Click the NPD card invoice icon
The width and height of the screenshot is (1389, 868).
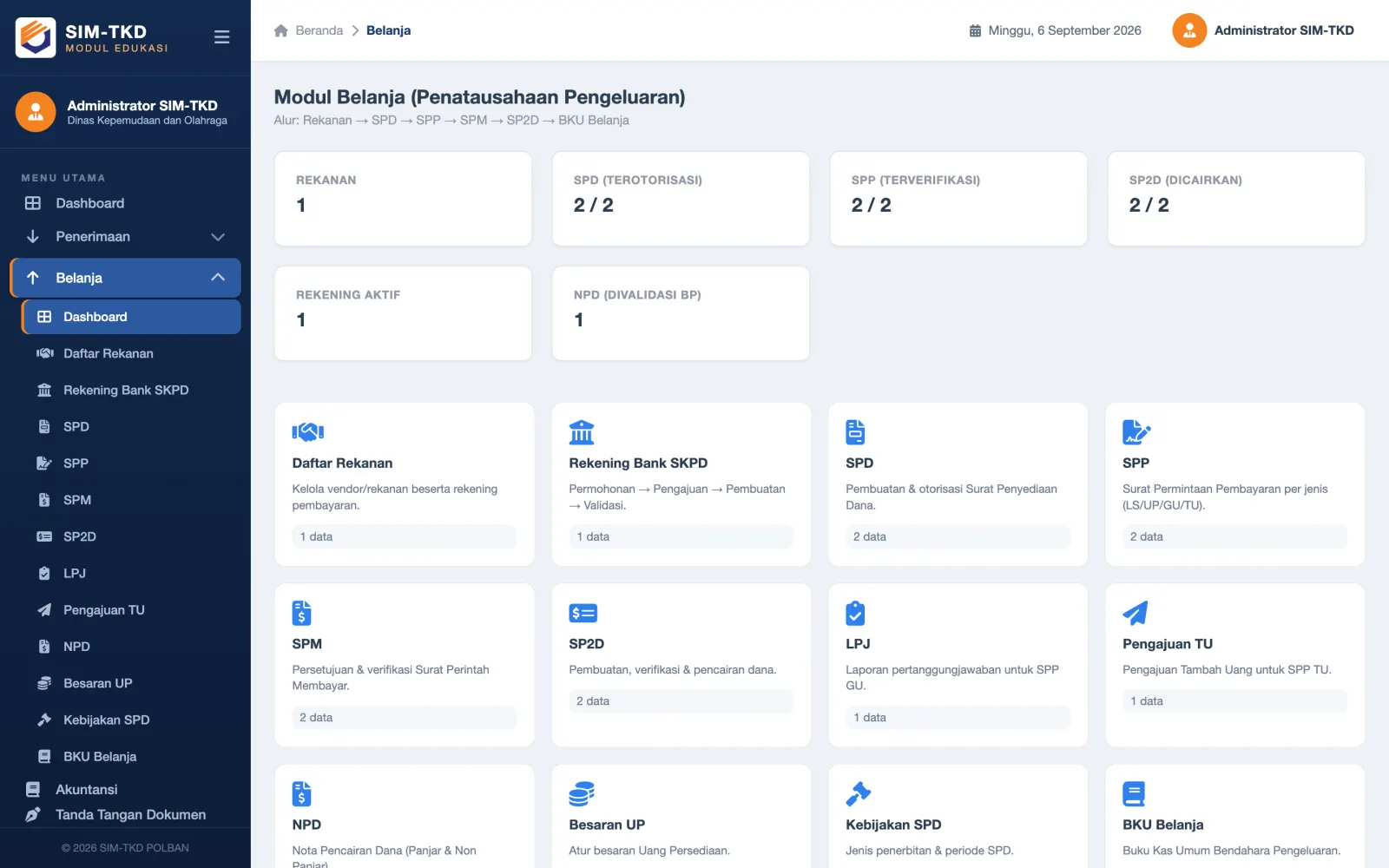tap(301, 794)
